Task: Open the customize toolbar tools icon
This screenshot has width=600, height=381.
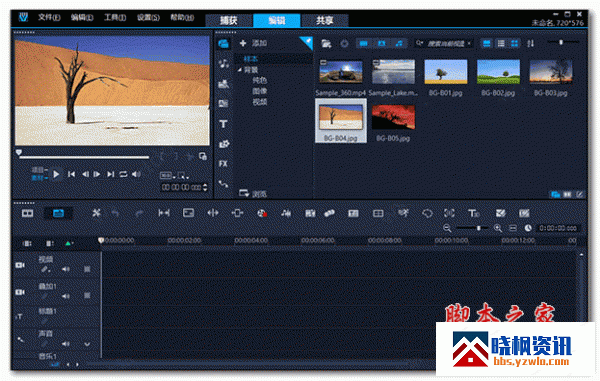Action: pyautogui.click(x=96, y=213)
